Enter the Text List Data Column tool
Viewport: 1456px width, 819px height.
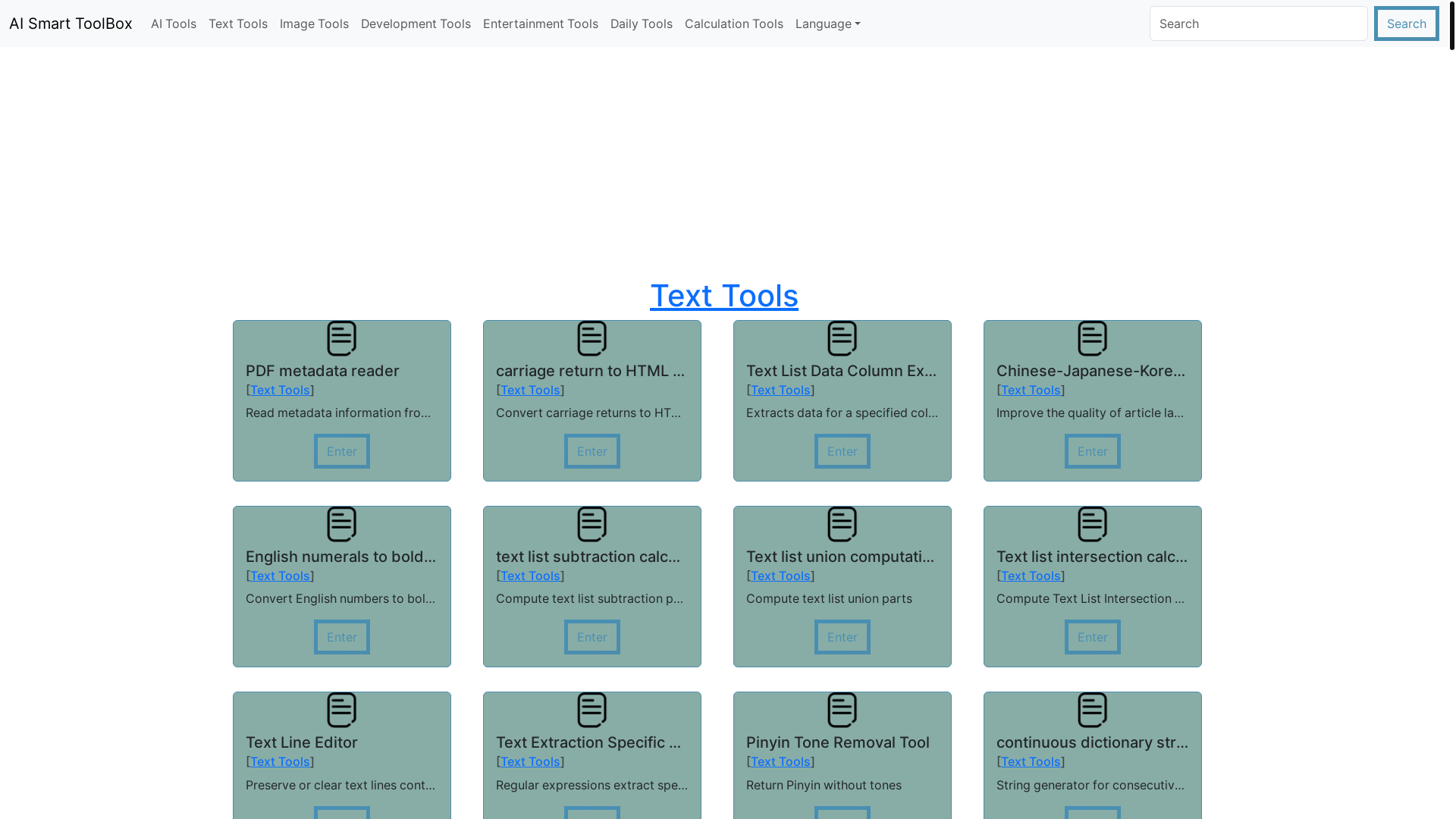point(843,451)
